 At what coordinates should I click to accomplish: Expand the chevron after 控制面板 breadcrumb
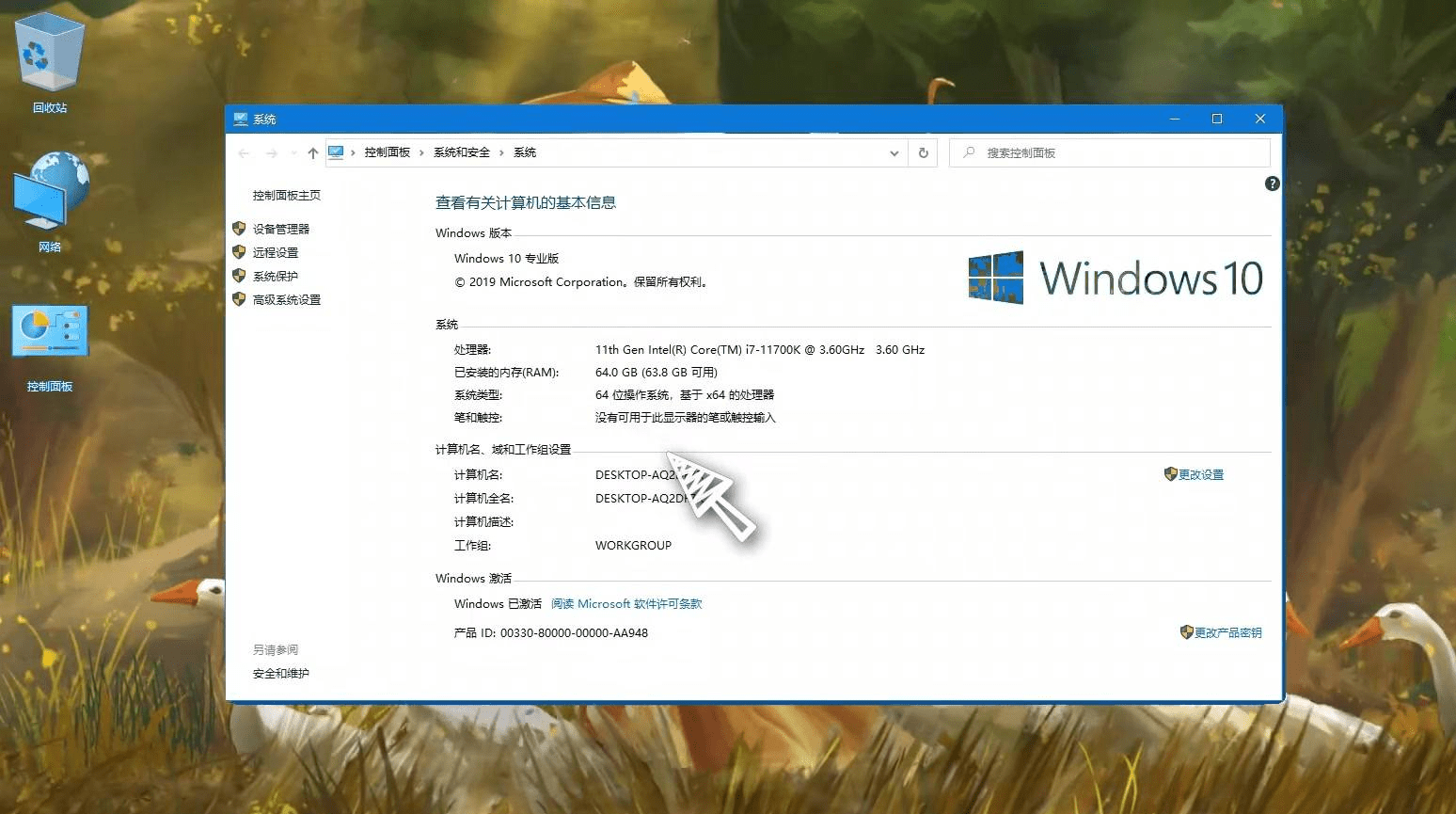(x=421, y=152)
